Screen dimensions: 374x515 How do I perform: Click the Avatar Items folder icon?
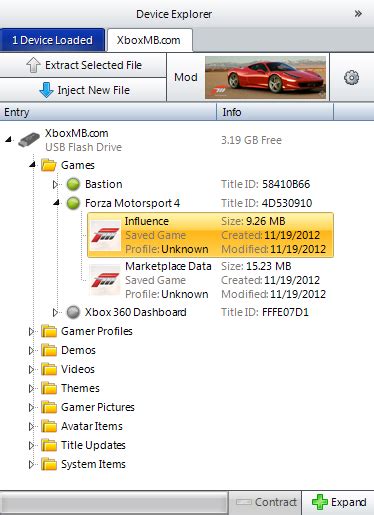click(x=49, y=426)
